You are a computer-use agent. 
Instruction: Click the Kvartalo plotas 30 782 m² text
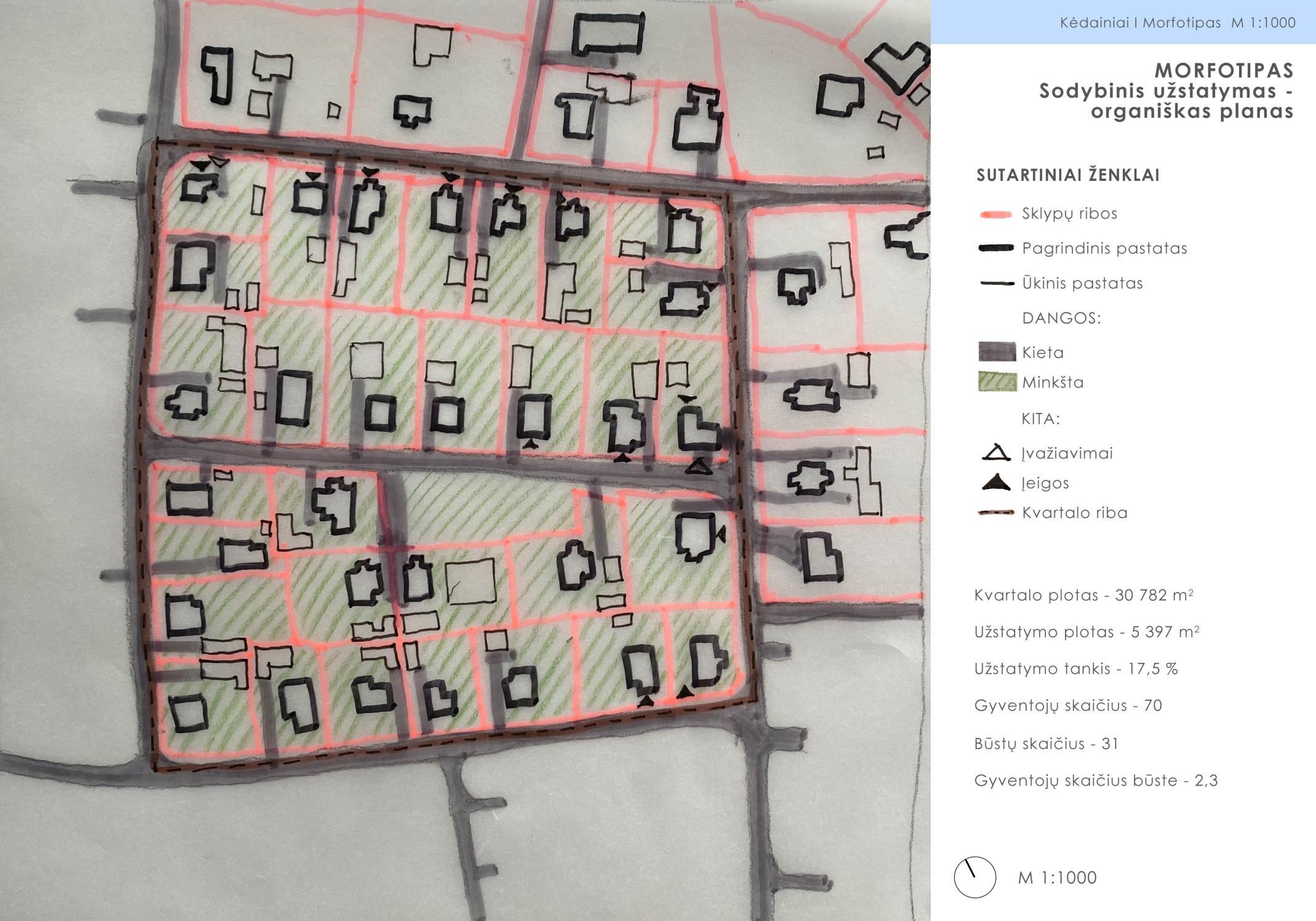1083,595
